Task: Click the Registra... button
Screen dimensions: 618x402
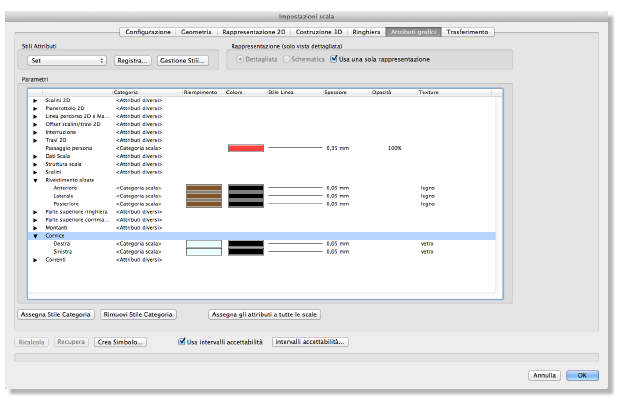Action: 132,60
